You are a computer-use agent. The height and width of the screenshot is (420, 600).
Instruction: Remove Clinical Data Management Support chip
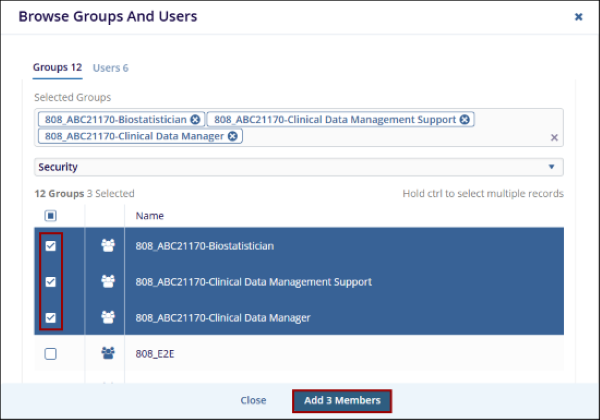pyautogui.click(x=464, y=119)
